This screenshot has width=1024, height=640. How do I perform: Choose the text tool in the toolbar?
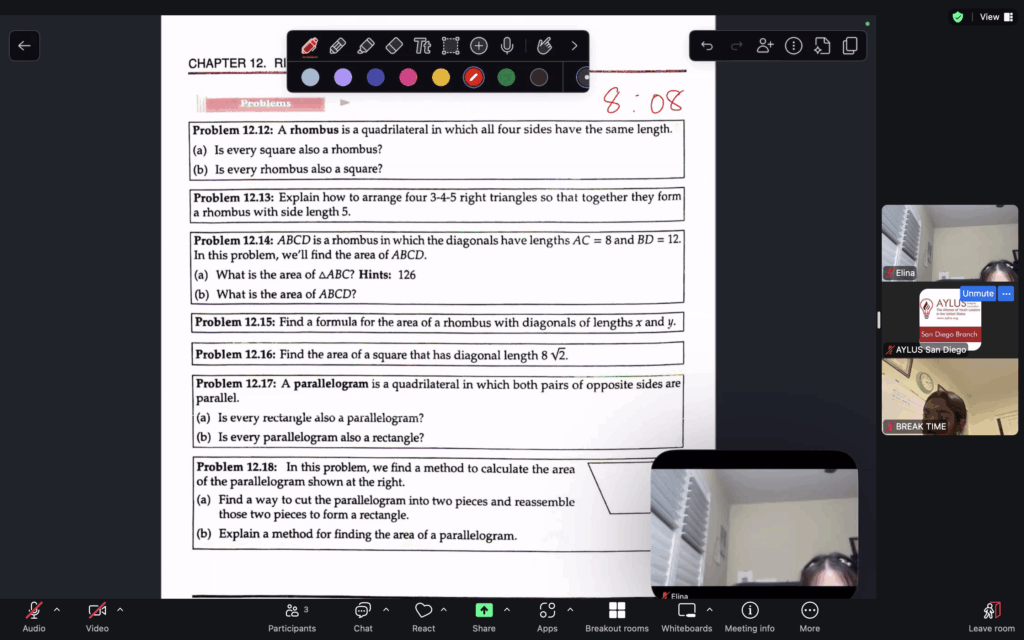(422, 46)
